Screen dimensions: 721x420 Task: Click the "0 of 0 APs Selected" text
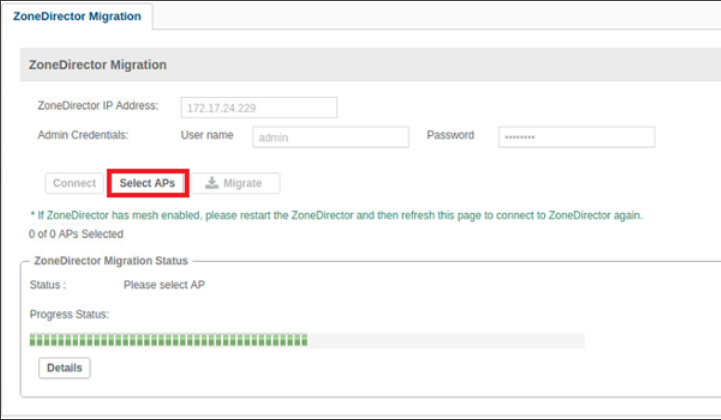pos(76,234)
